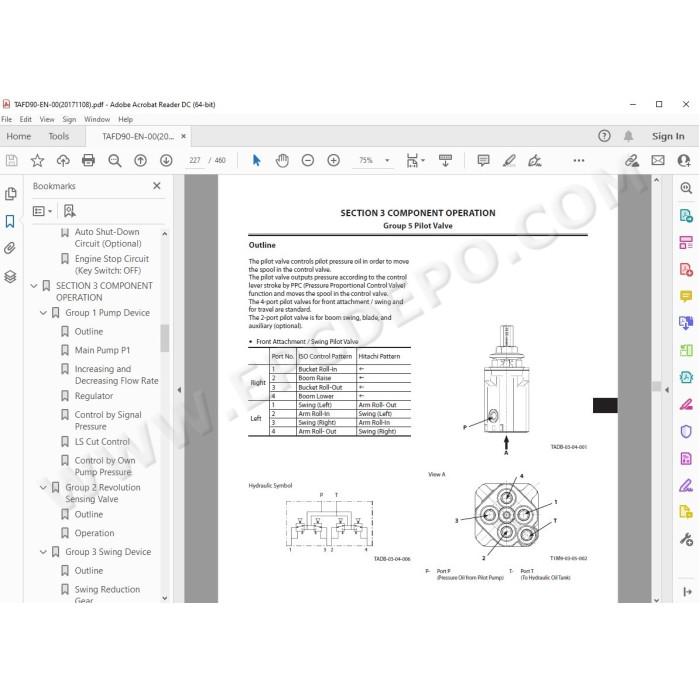This screenshot has width=700, height=700.
Task: Go to the next page arrow
Action: [166, 160]
